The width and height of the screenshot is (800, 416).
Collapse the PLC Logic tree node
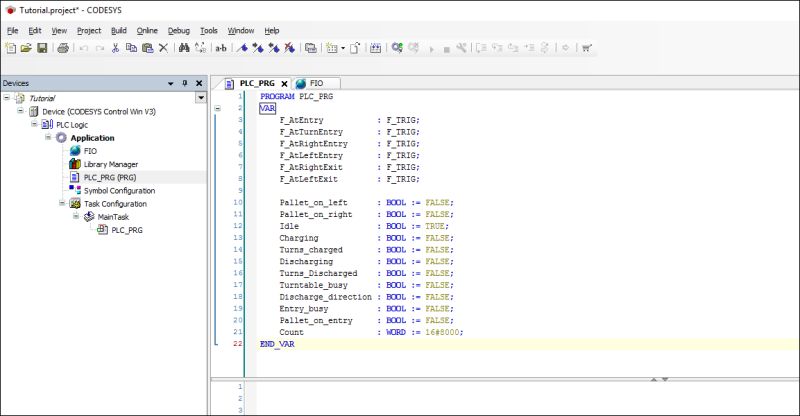pyautogui.click(x=34, y=124)
